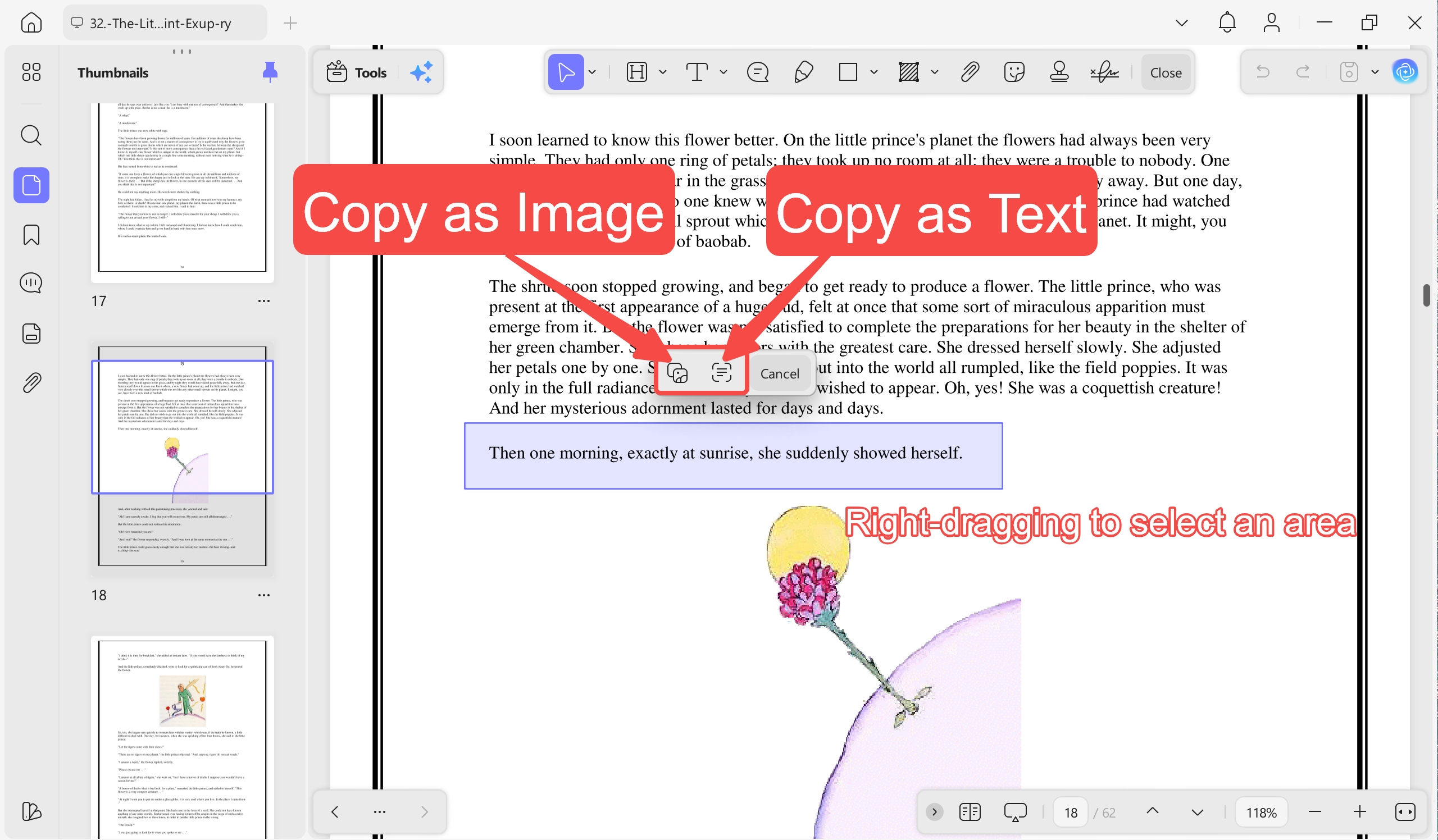Screen dimensions: 1438x840
Task: Open the Attachments panel in sidebar
Action: pos(31,382)
